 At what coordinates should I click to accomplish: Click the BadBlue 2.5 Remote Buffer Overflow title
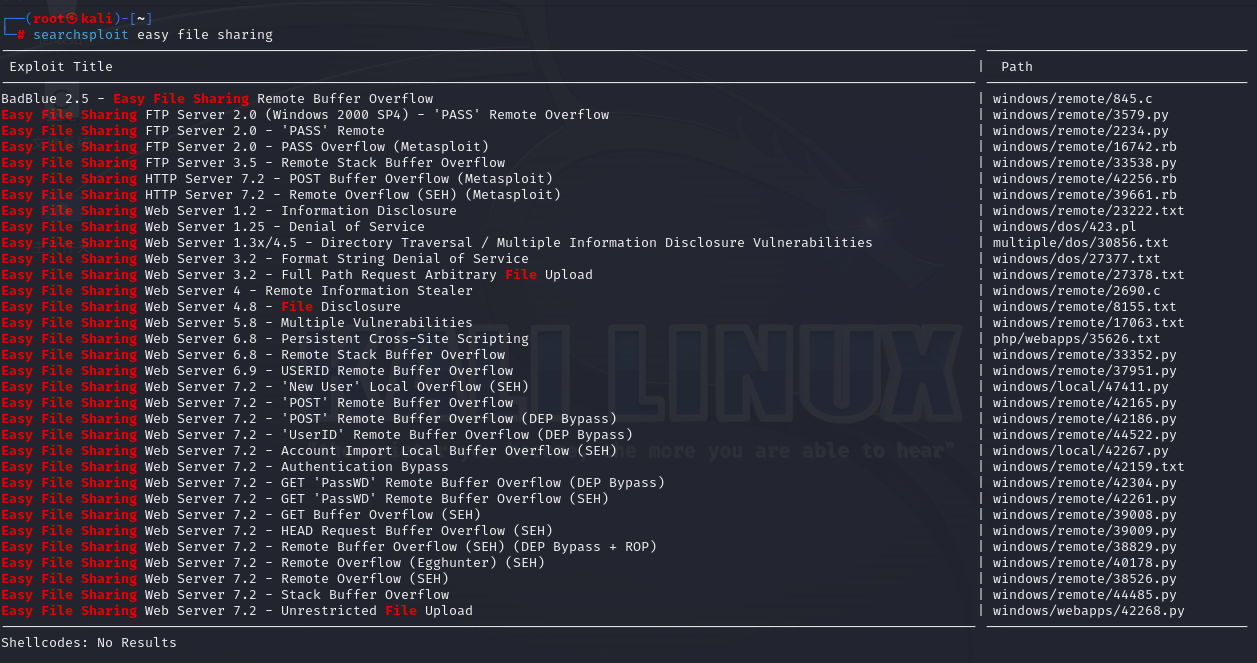tap(217, 99)
